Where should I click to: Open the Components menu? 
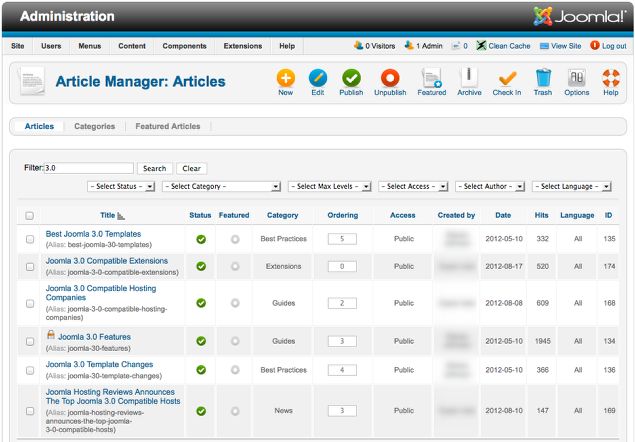(184, 46)
